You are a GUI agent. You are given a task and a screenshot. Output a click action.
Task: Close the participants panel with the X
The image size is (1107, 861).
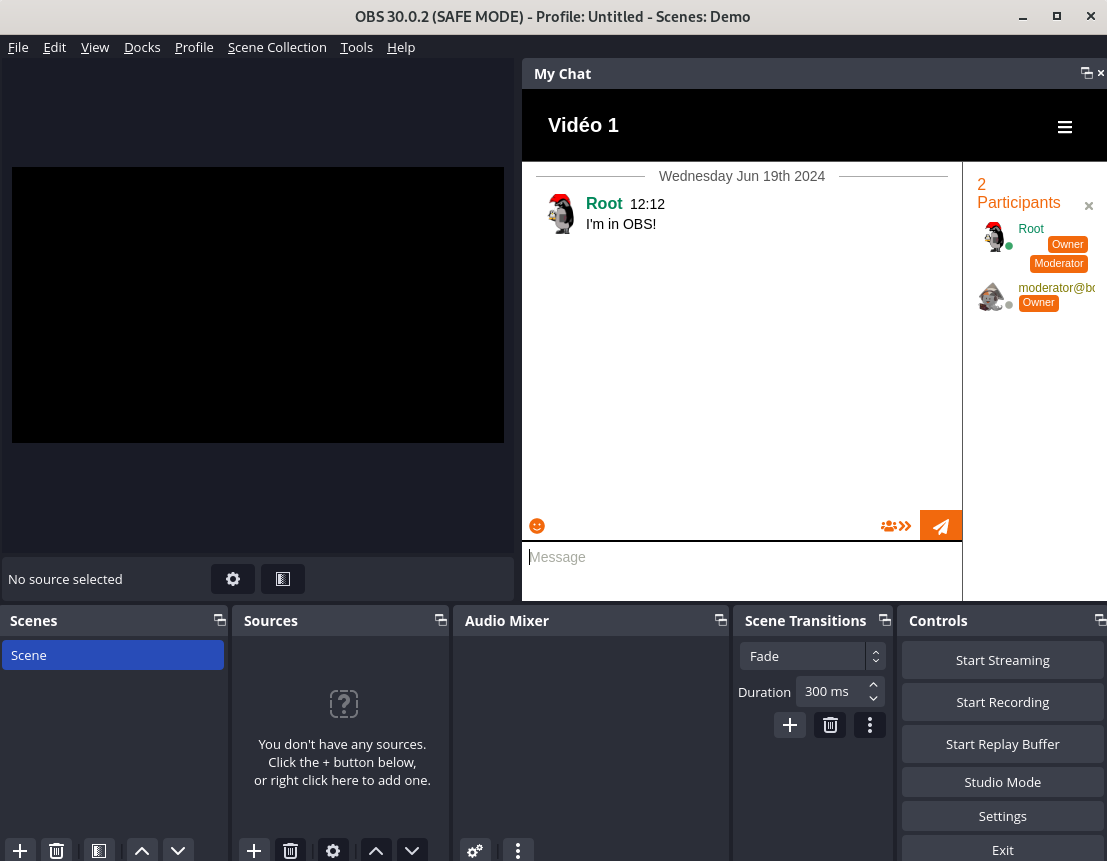pos(1089,206)
